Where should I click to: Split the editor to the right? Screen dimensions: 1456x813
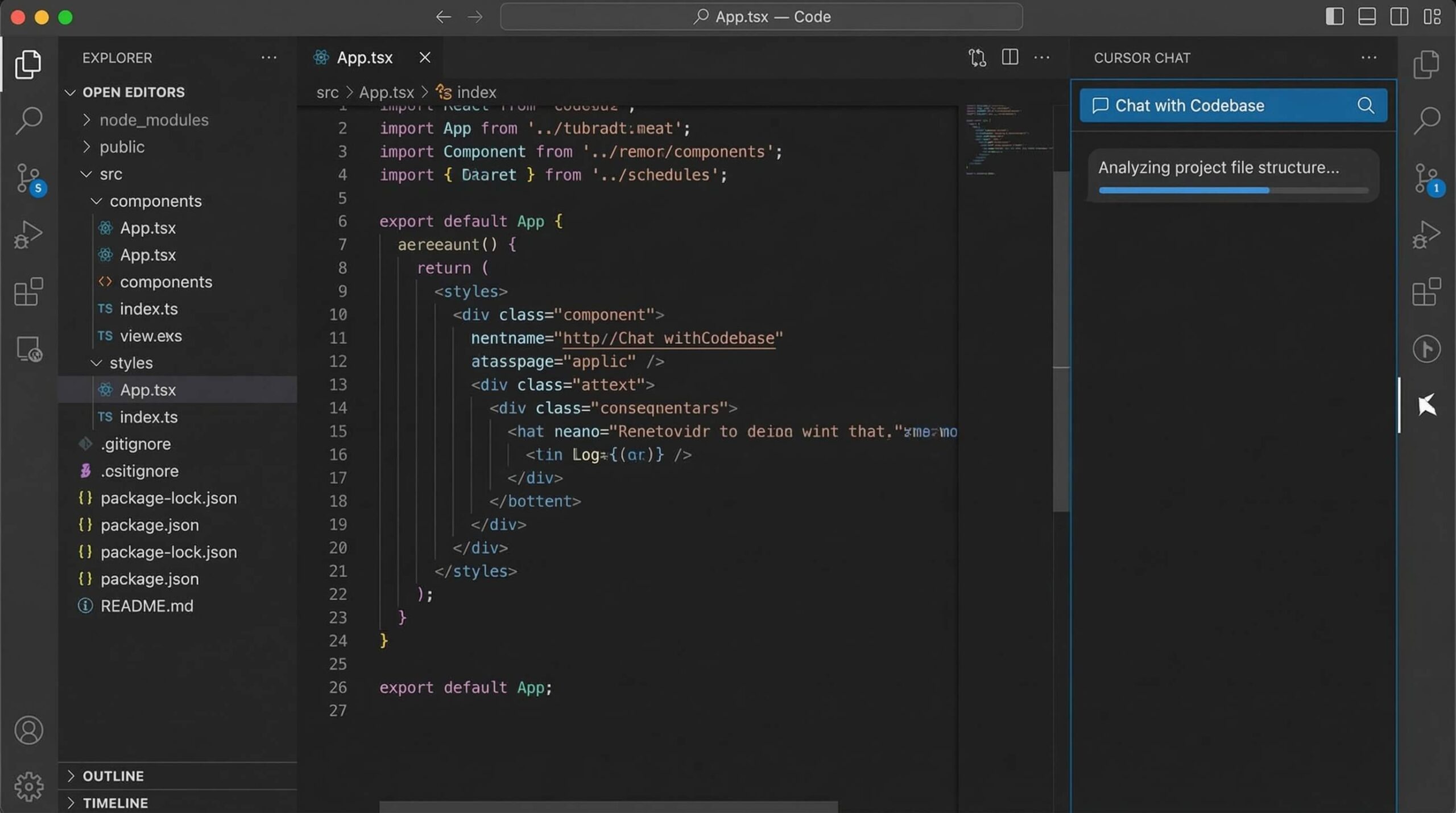click(x=1010, y=57)
